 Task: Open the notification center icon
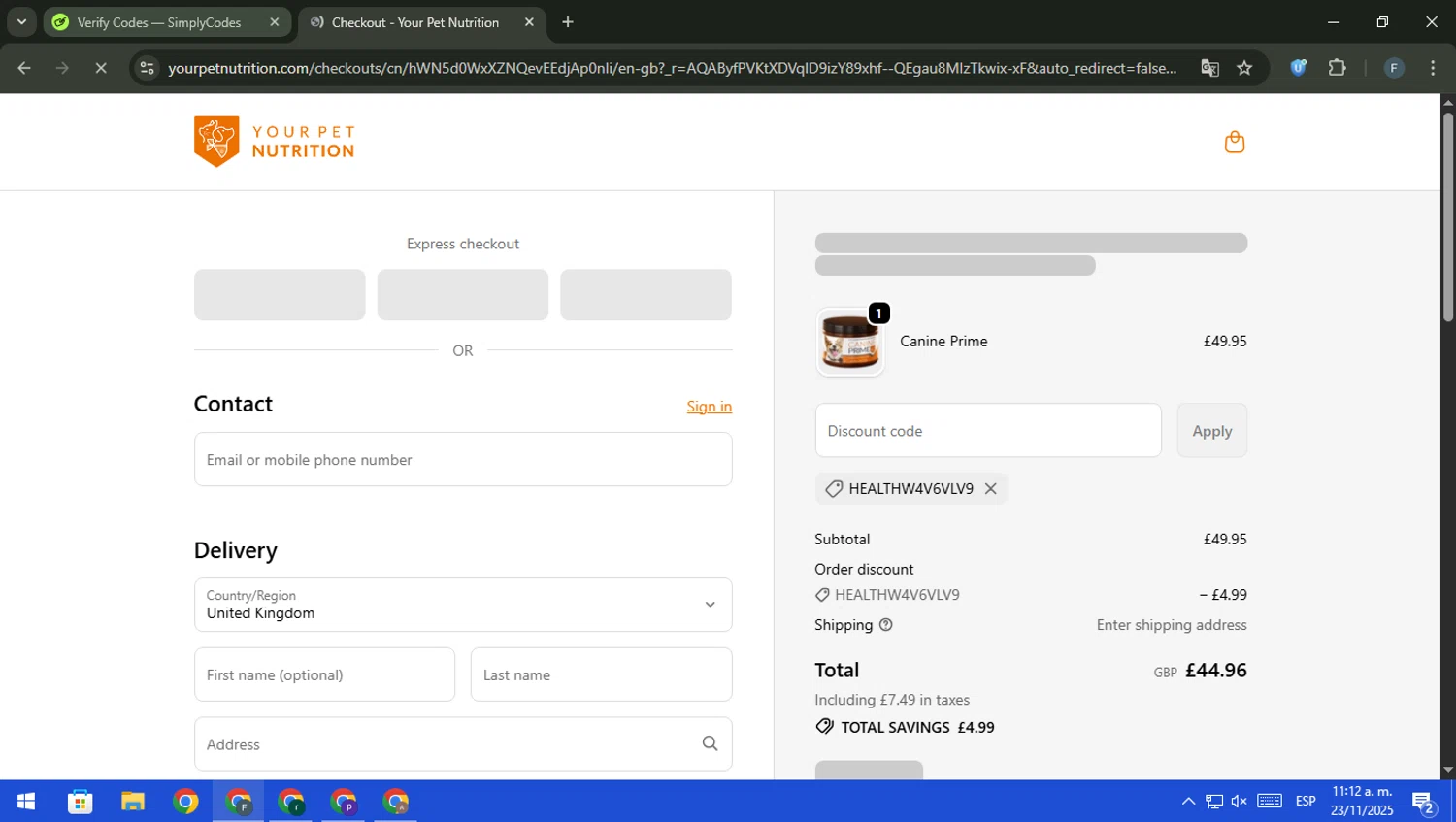point(1424,803)
